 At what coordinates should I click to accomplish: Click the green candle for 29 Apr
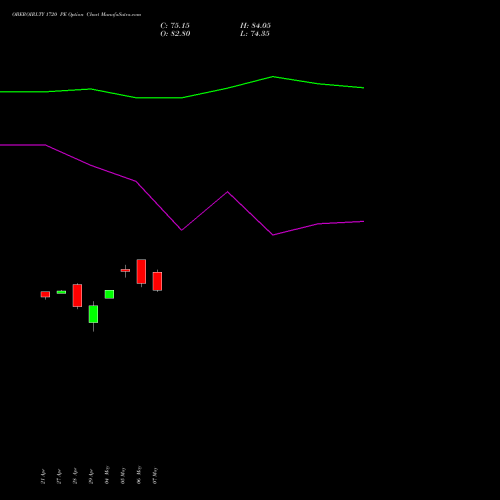point(93,314)
